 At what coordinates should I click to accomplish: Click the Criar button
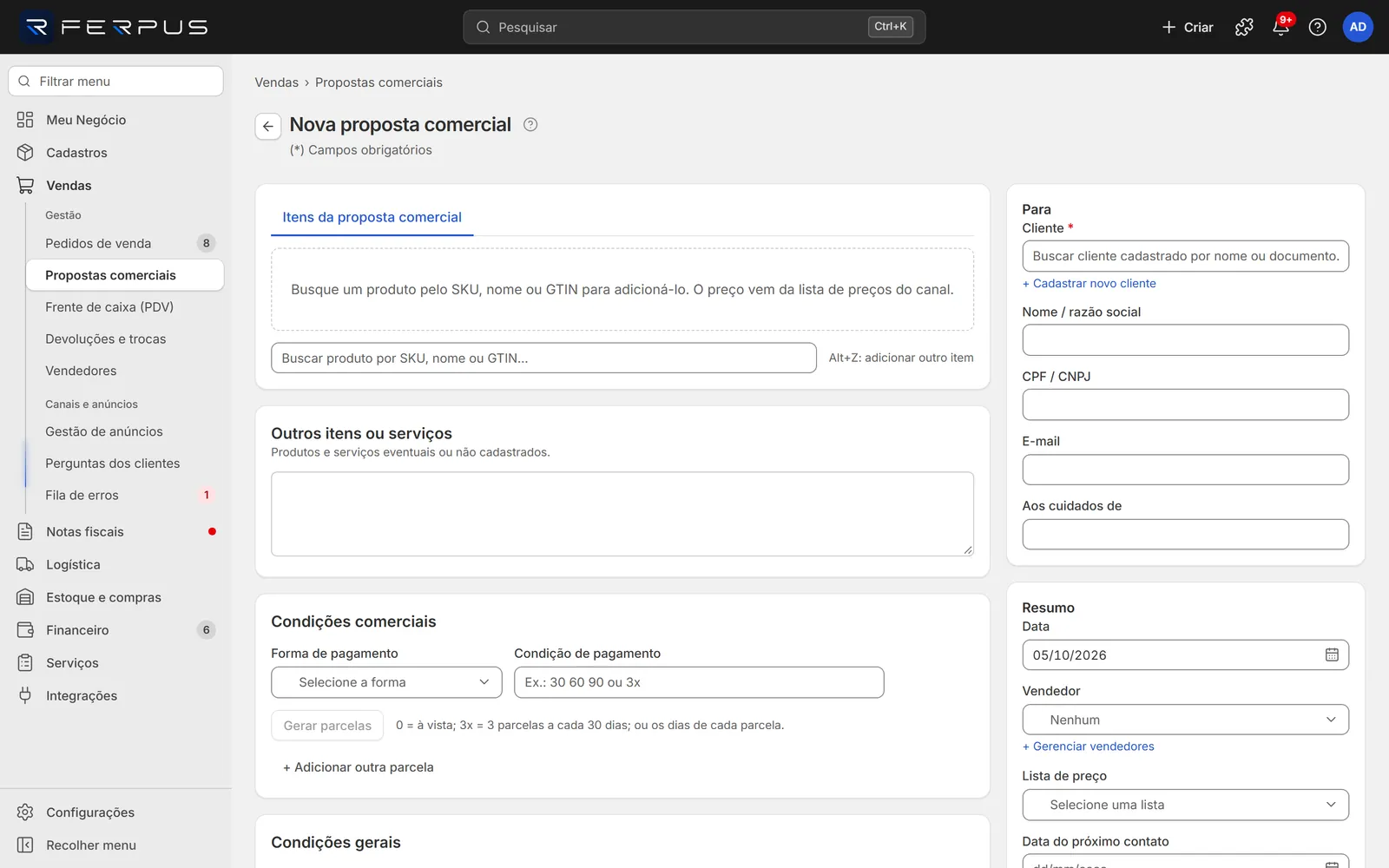point(1188,27)
